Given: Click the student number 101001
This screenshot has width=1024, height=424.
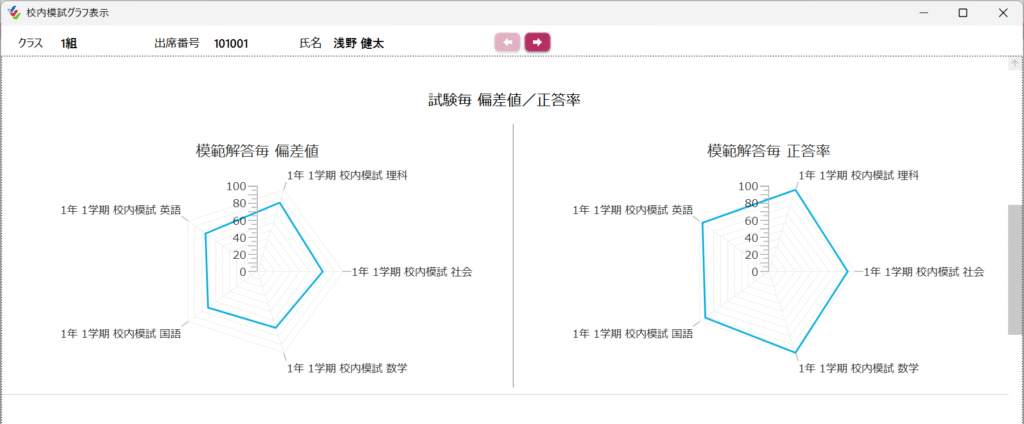Looking at the screenshot, I should (231, 43).
